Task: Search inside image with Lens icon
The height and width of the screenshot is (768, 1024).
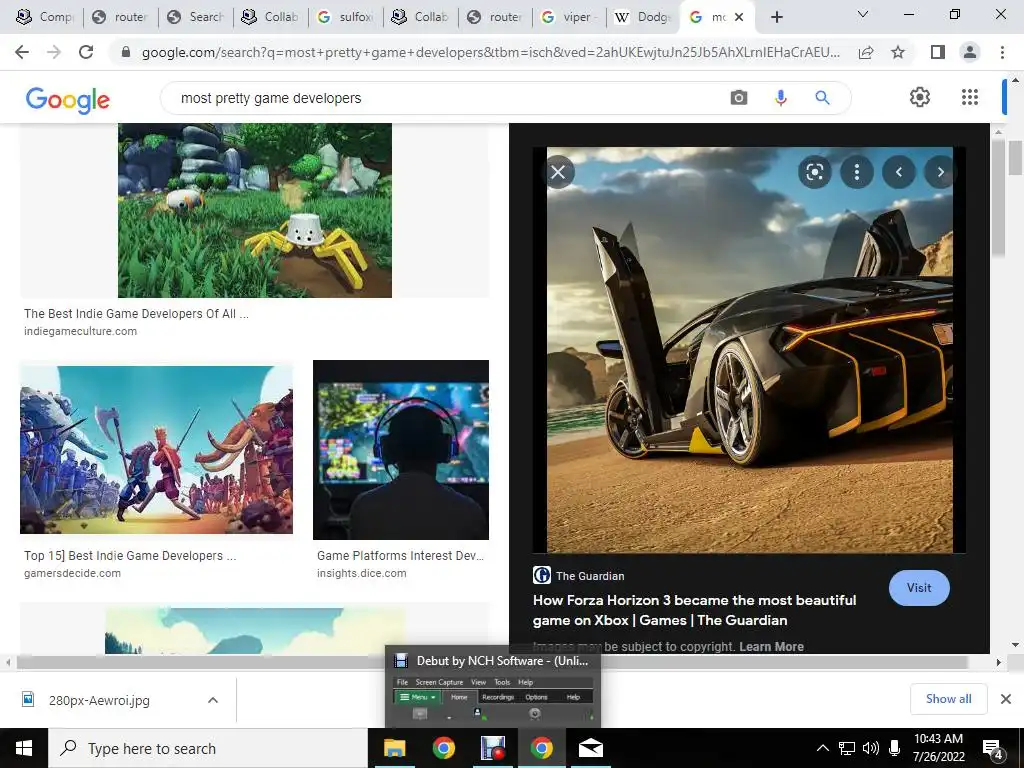Action: coord(814,172)
